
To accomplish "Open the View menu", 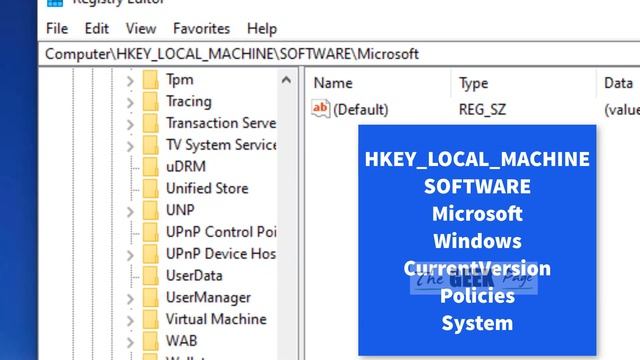I will point(141,29).
